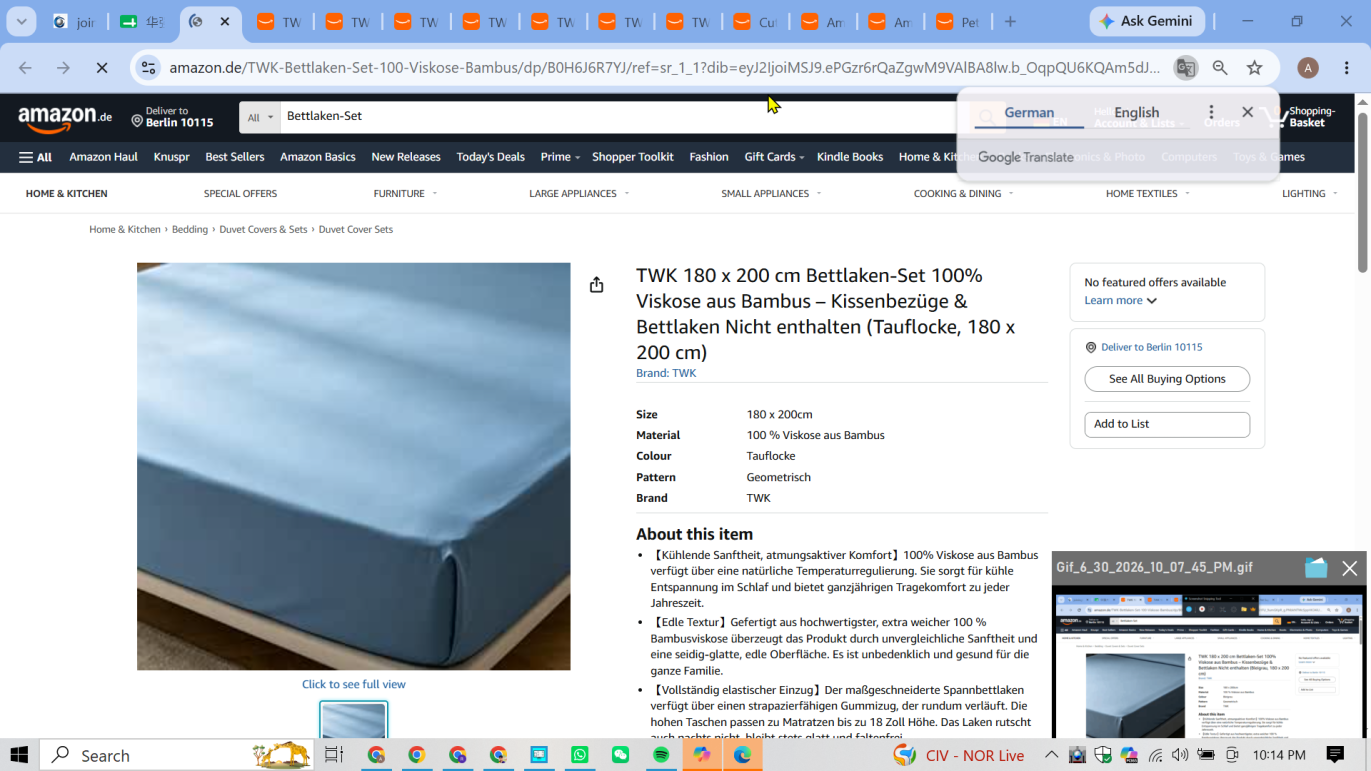Open folder for the saved GIF file

coord(1316,568)
